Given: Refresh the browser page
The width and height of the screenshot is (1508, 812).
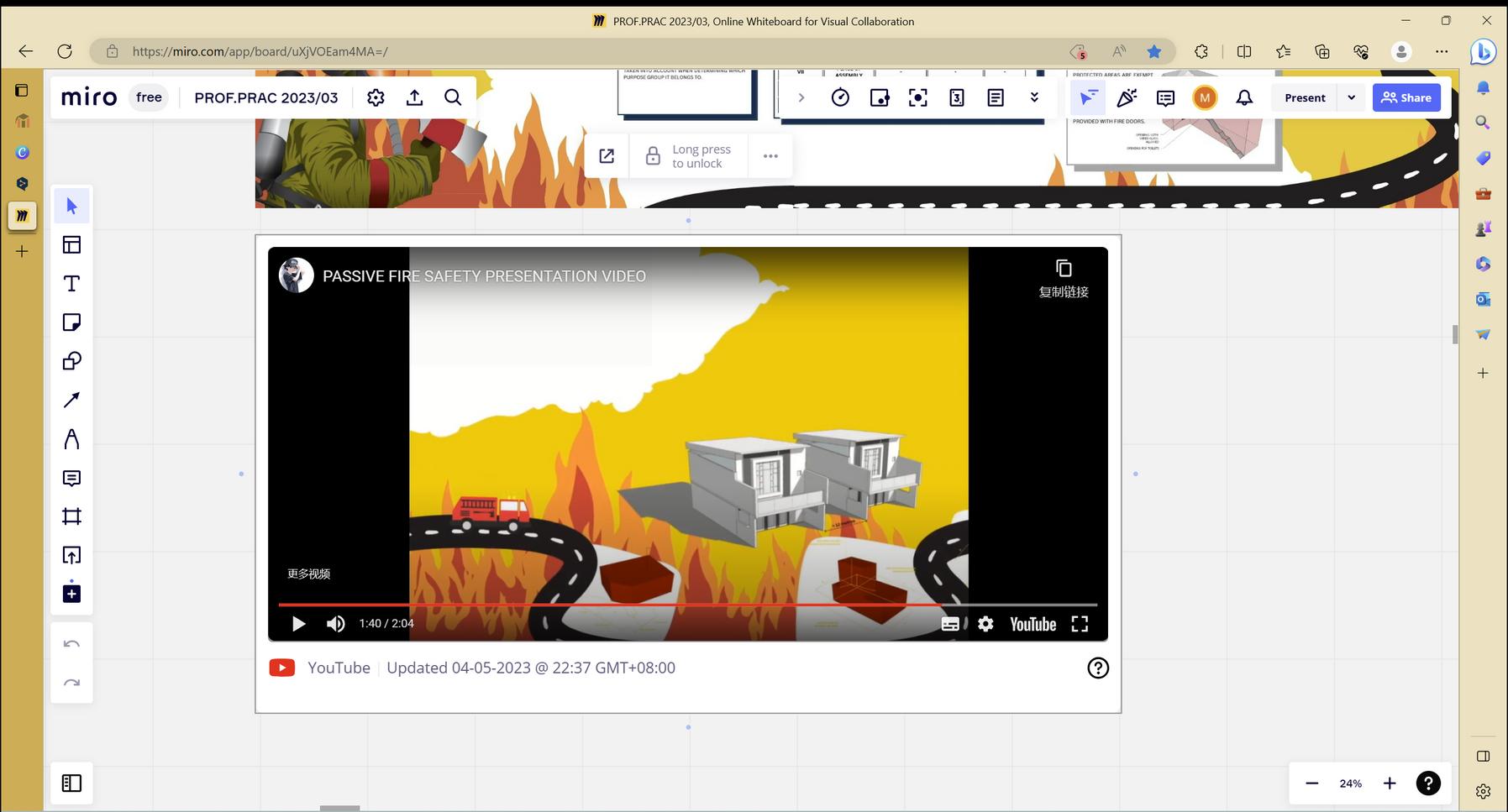Looking at the screenshot, I should (x=65, y=51).
